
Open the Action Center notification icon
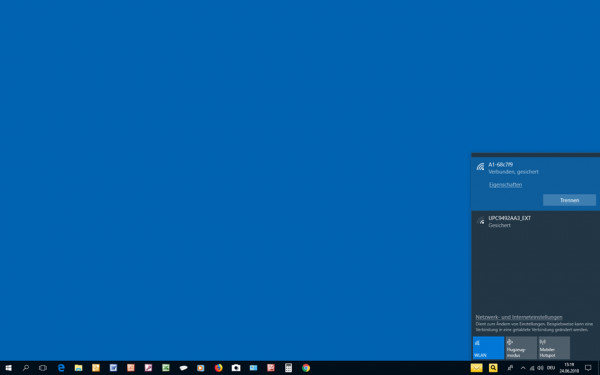588,368
